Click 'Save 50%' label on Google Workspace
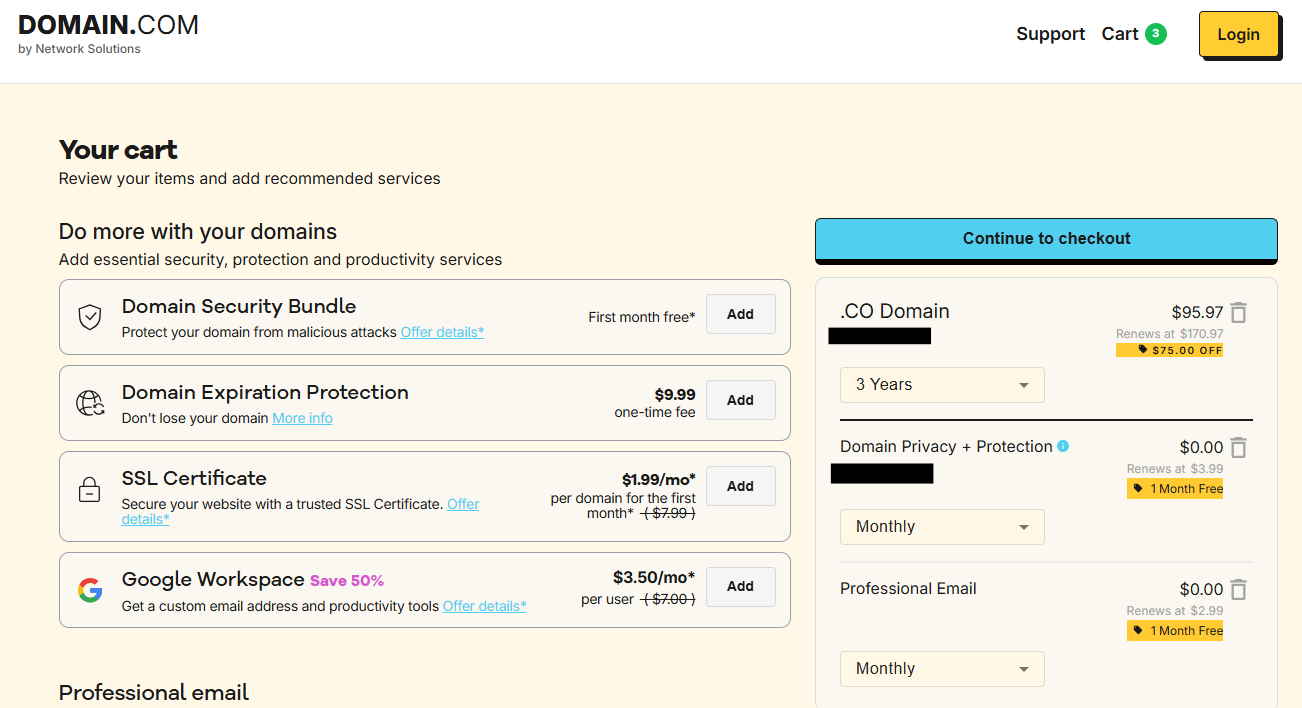This screenshot has height=708, width=1302. pos(347,581)
